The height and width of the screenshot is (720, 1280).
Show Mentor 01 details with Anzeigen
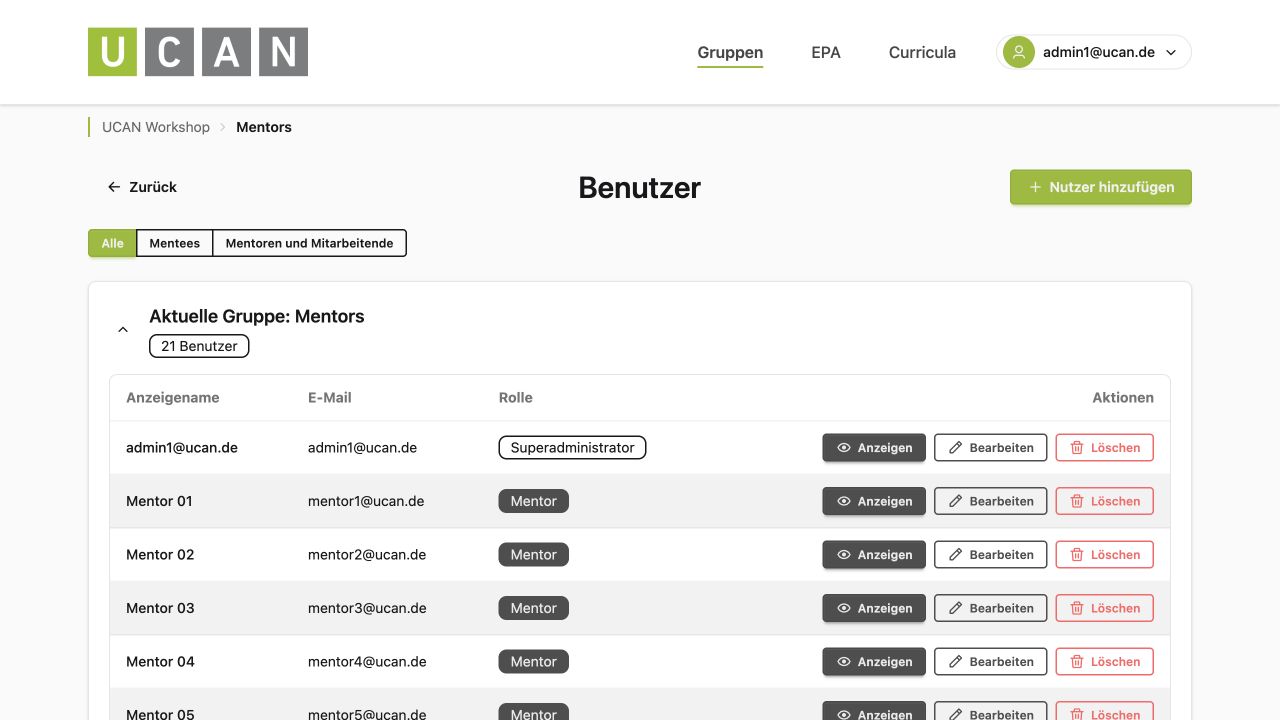tap(874, 501)
